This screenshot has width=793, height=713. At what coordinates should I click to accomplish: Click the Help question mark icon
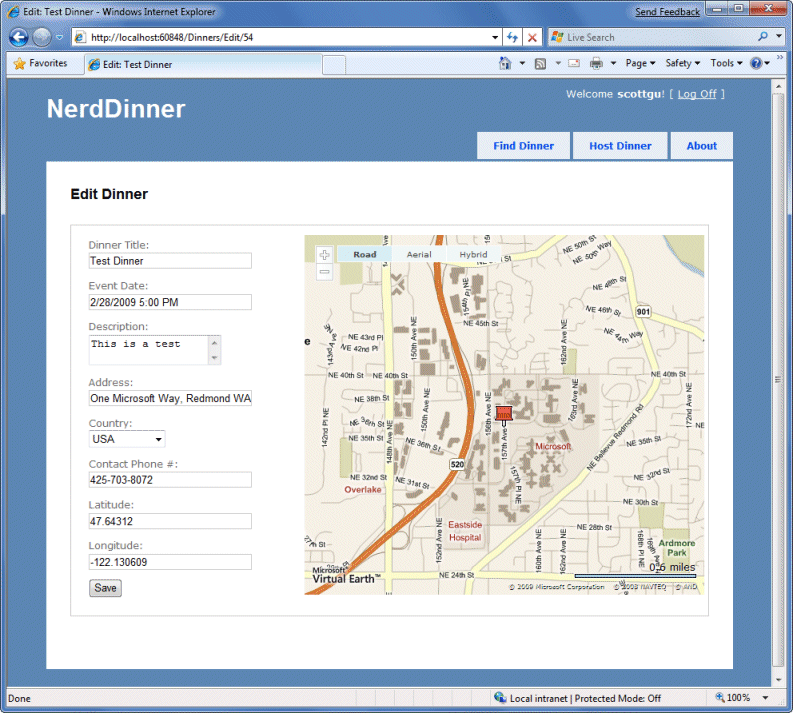[x=756, y=63]
